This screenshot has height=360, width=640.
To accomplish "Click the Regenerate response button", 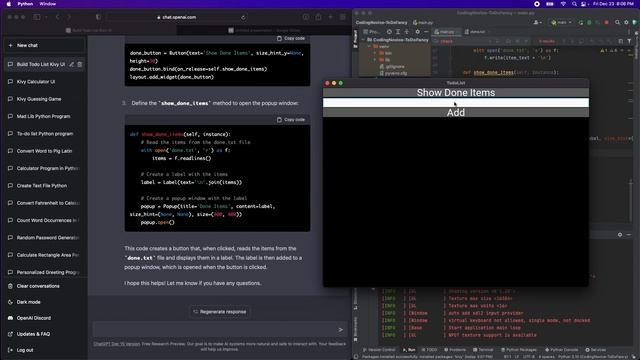I will 220,312.
